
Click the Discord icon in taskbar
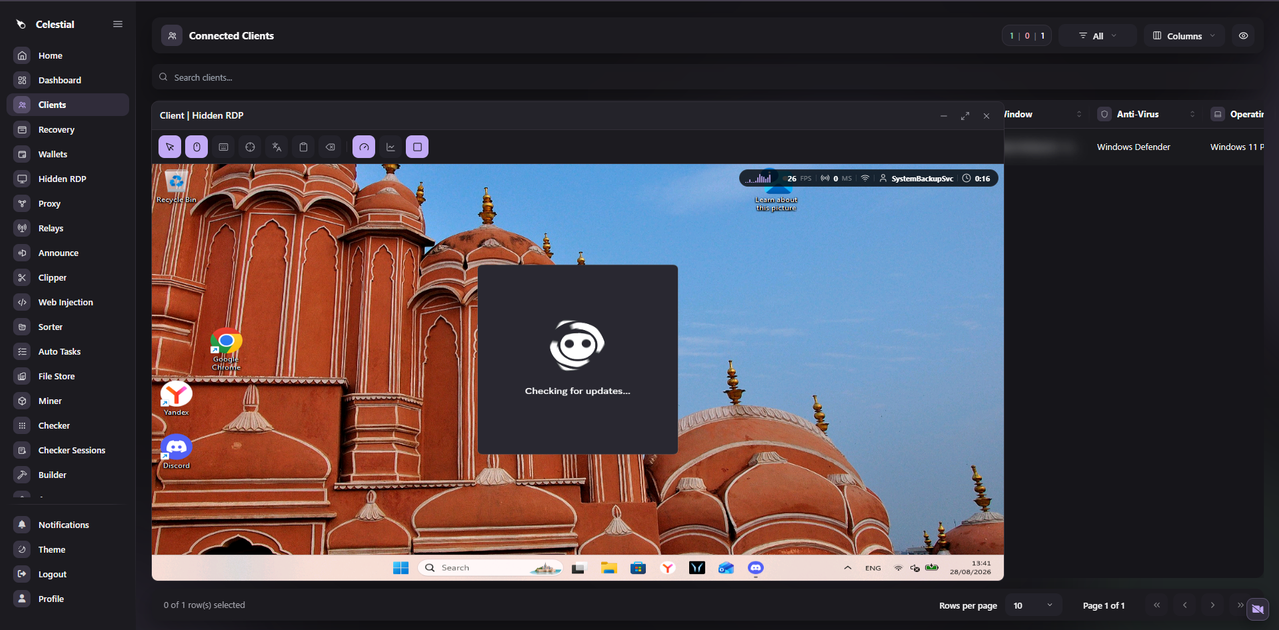pyautogui.click(x=756, y=568)
